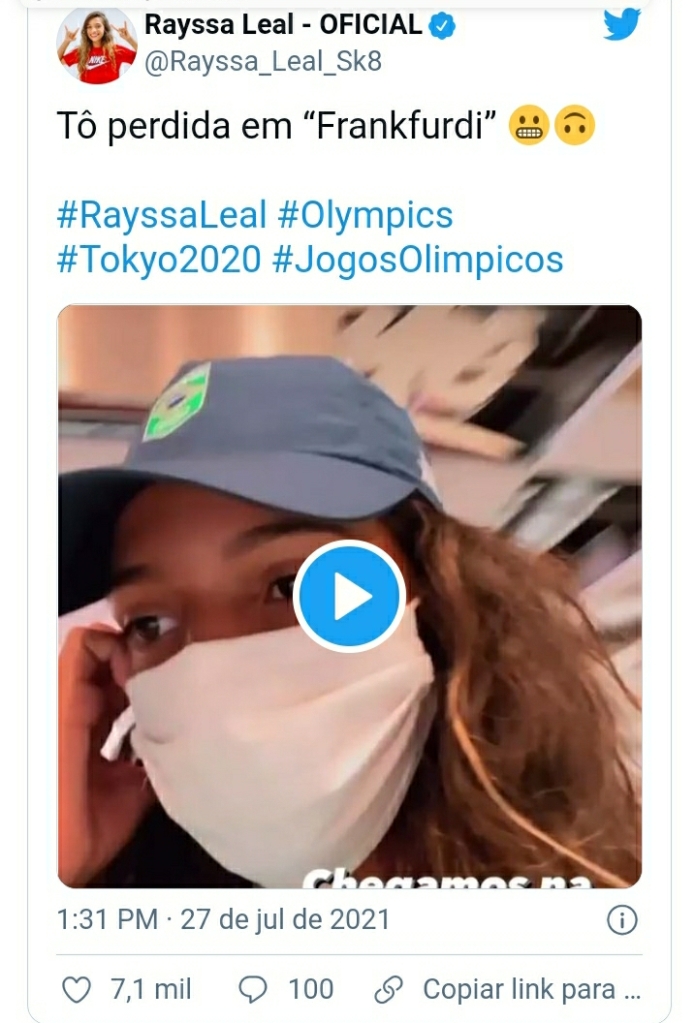
Task: Click the 100 replies count
Action: point(311,990)
